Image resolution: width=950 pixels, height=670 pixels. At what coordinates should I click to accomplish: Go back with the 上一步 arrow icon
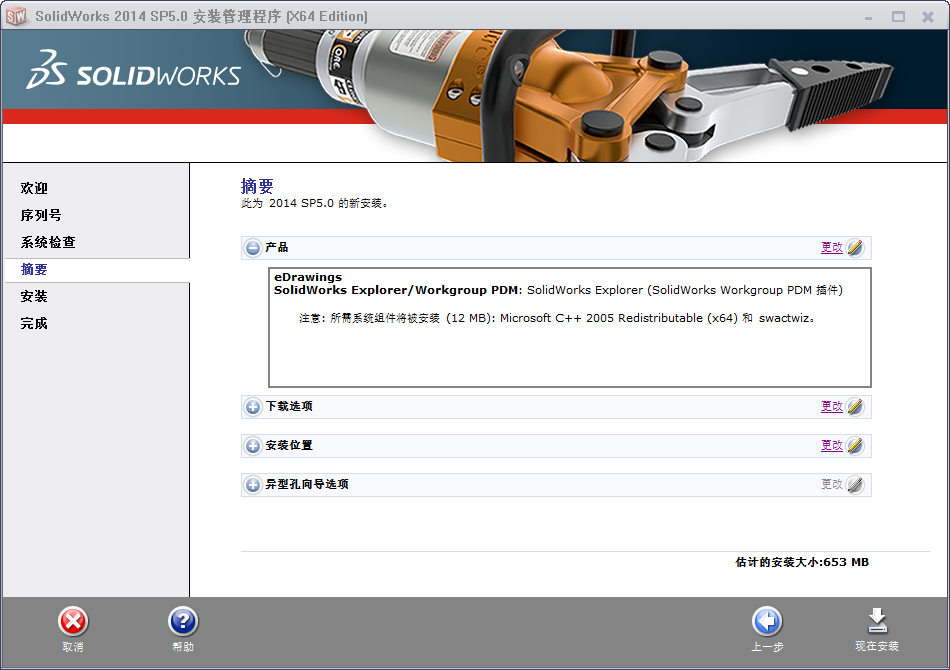click(767, 622)
